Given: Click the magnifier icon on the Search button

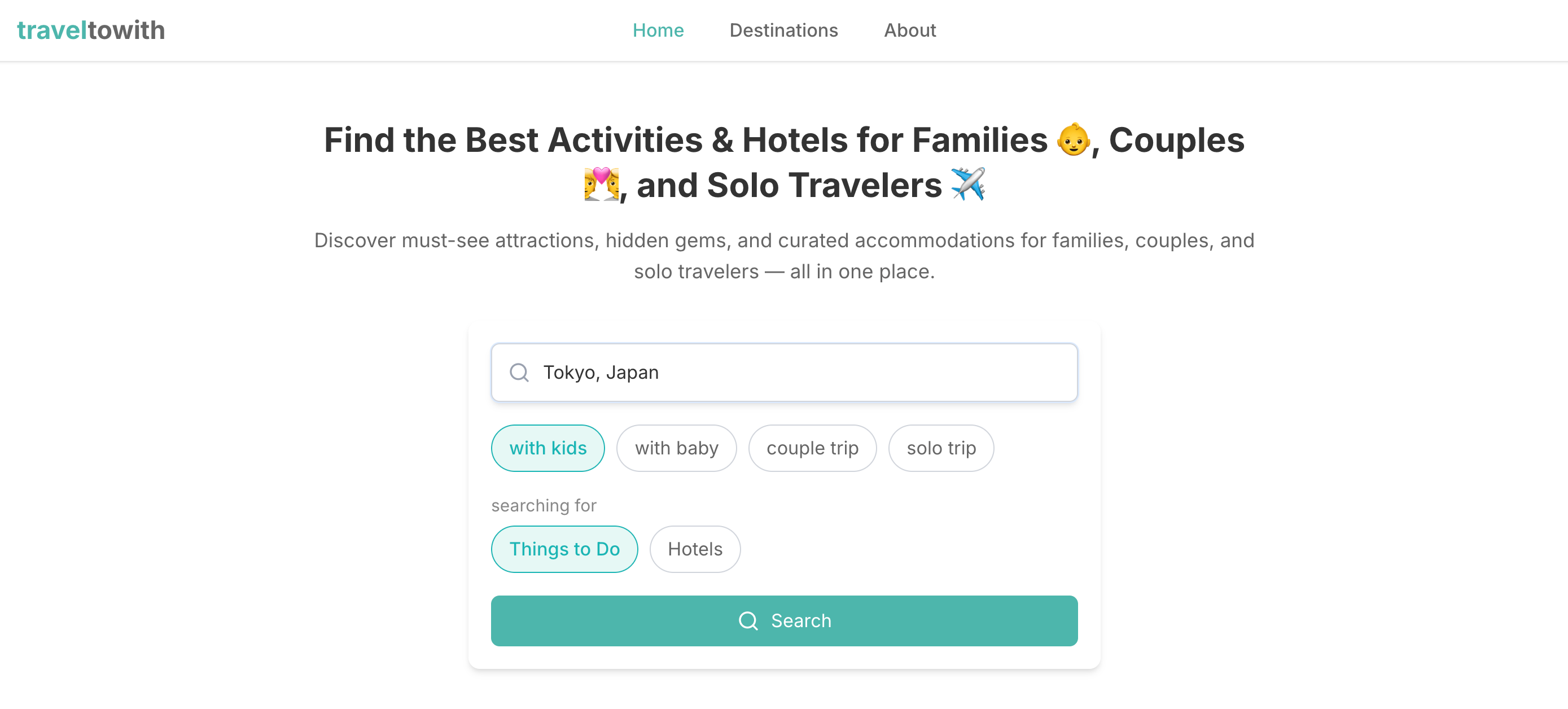Looking at the screenshot, I should (x=748, y=620).
